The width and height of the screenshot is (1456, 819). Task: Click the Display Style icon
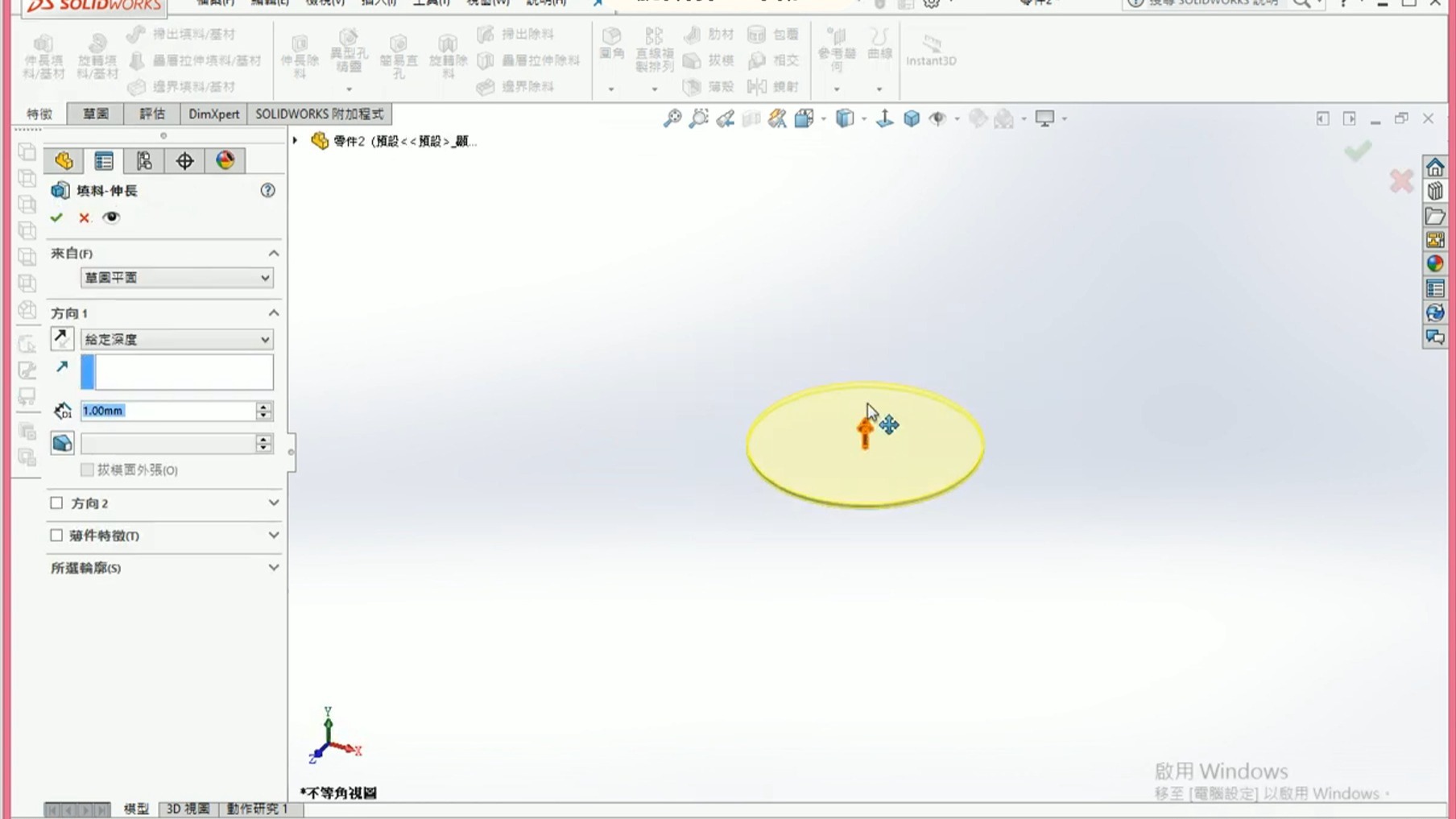coord(844,118)
